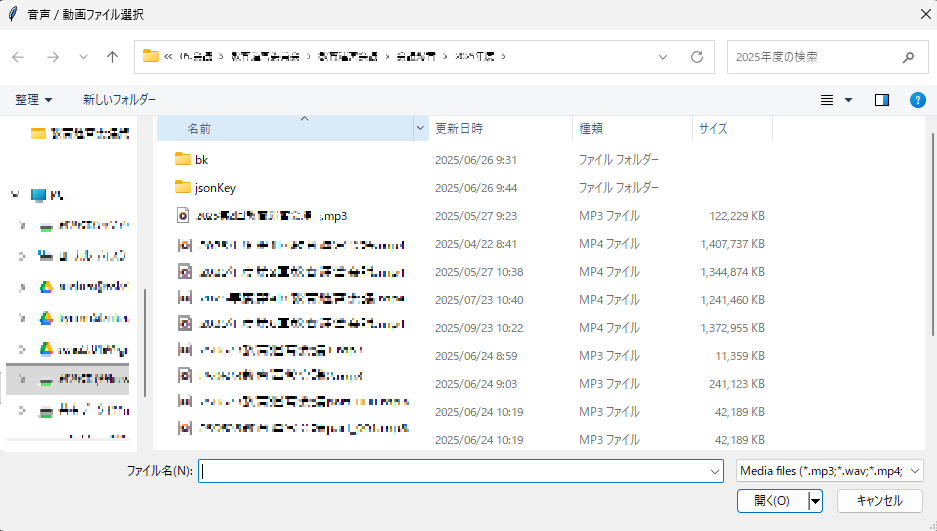
Task: Click the folder icon in address bar
Action: point(151,56)
